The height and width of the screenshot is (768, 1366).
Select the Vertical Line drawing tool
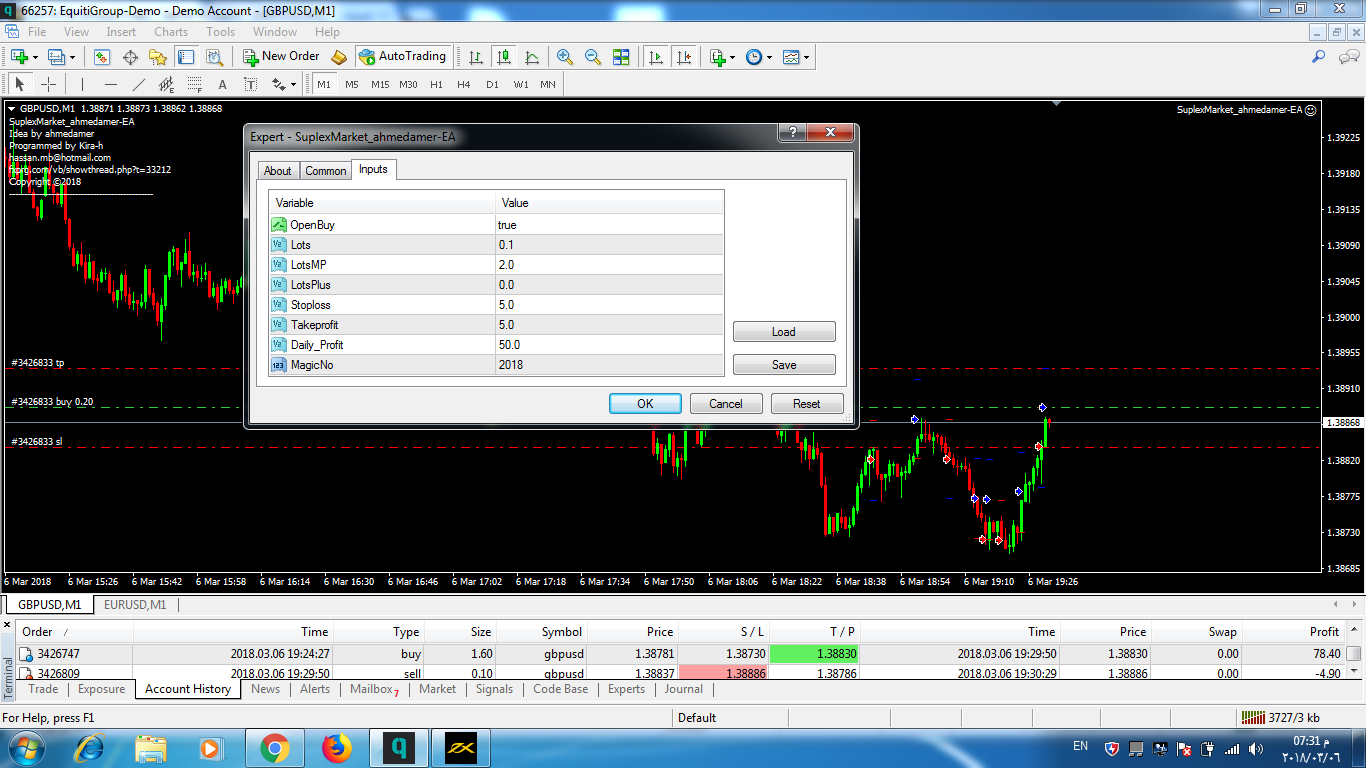pyautogui.click(x=82, y=84)
